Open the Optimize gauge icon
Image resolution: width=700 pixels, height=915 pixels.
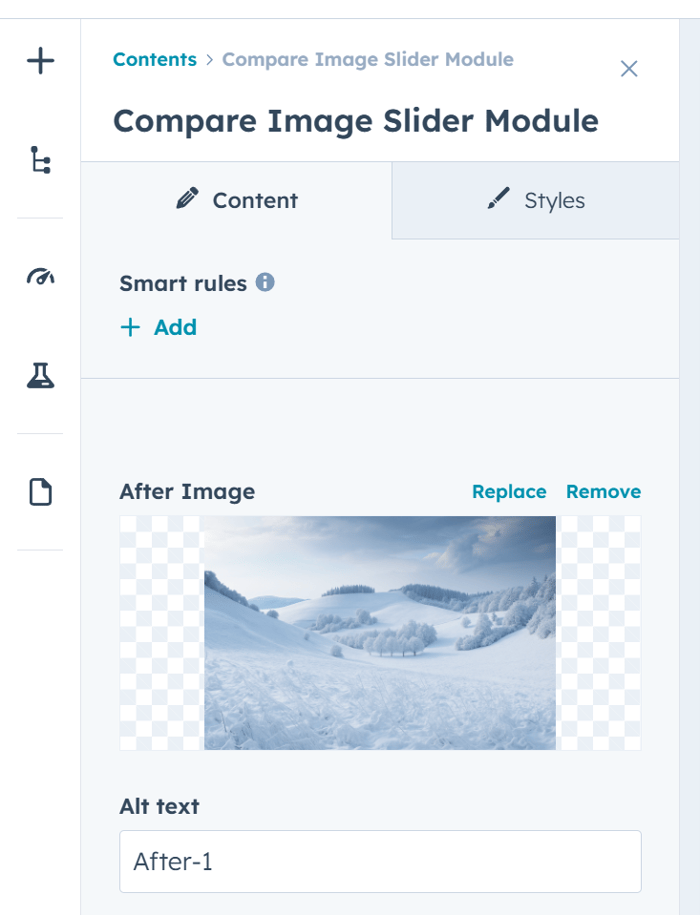[x=40, y=276]
